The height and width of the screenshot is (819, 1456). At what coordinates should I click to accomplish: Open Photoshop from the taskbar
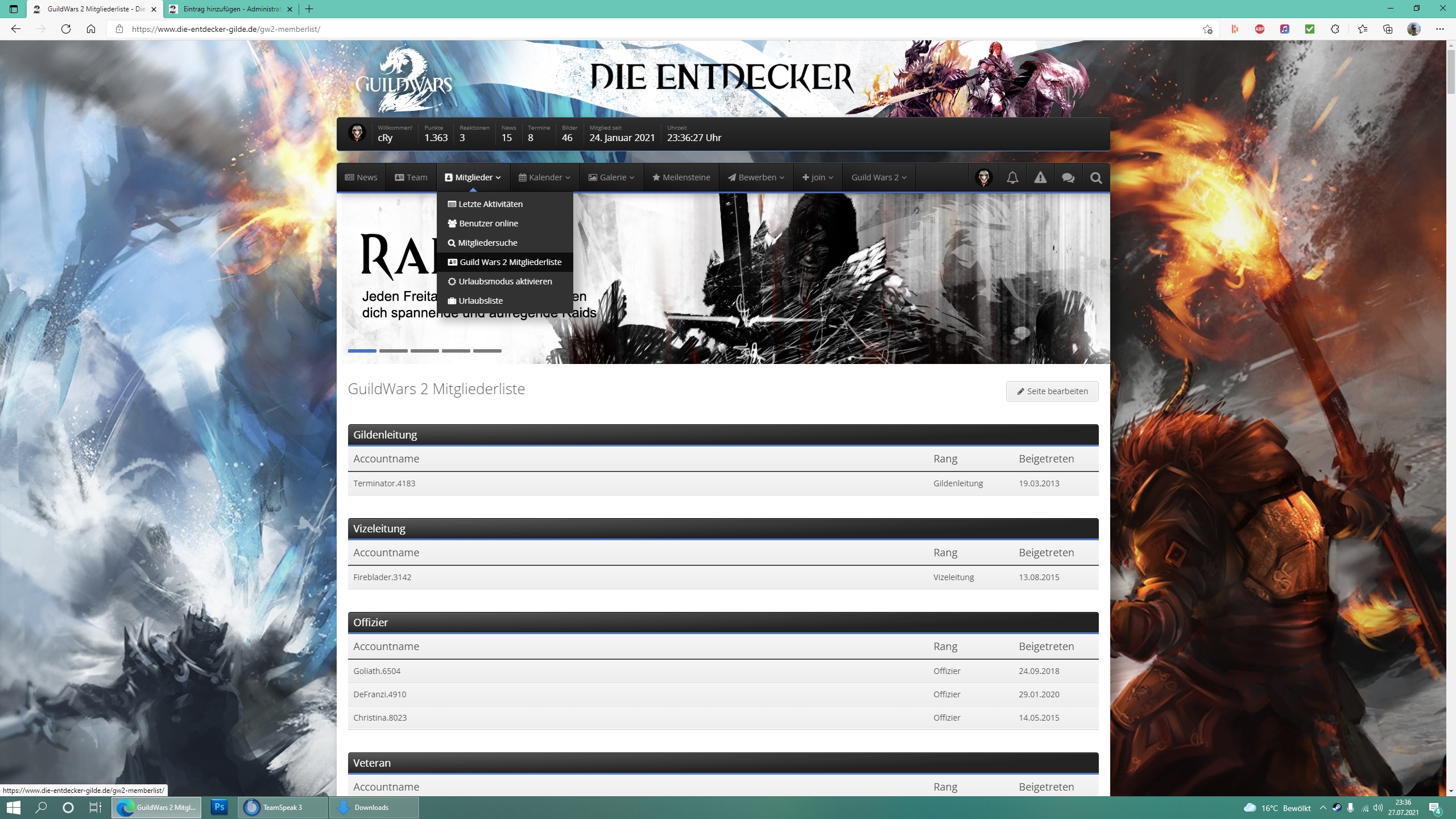219,808
